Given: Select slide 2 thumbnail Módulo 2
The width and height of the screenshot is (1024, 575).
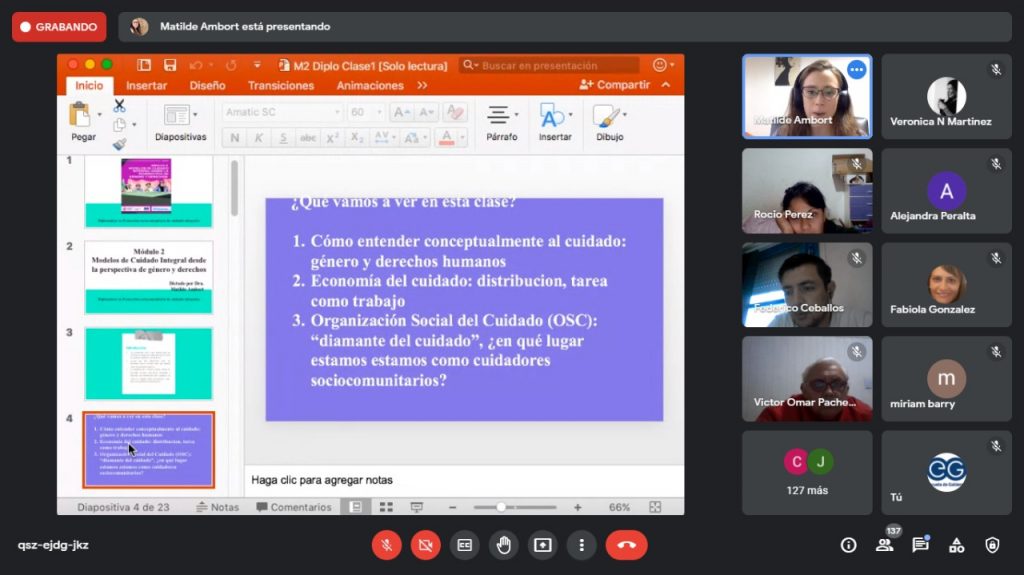Looking at the screenshot, I should [148, 277].
